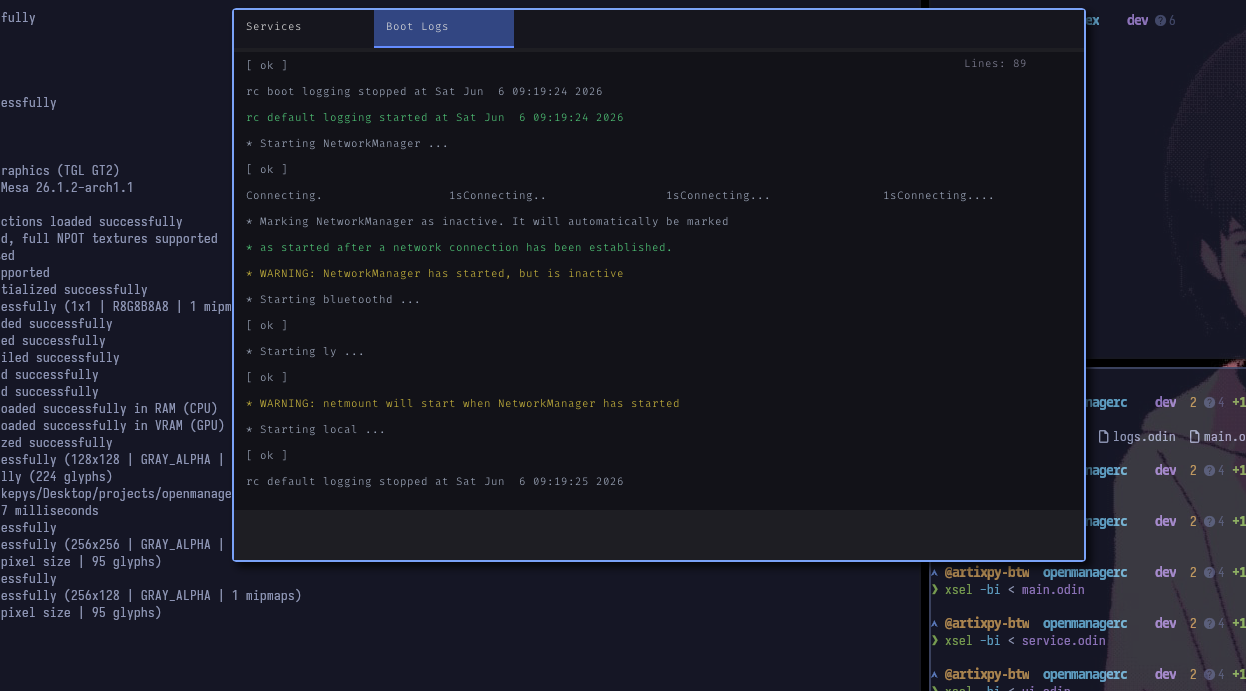Viewport: 1246px width, 691px height.
Task: Select the 'rc boot logging stopped' log line
Action: click(x=424, y=92)
